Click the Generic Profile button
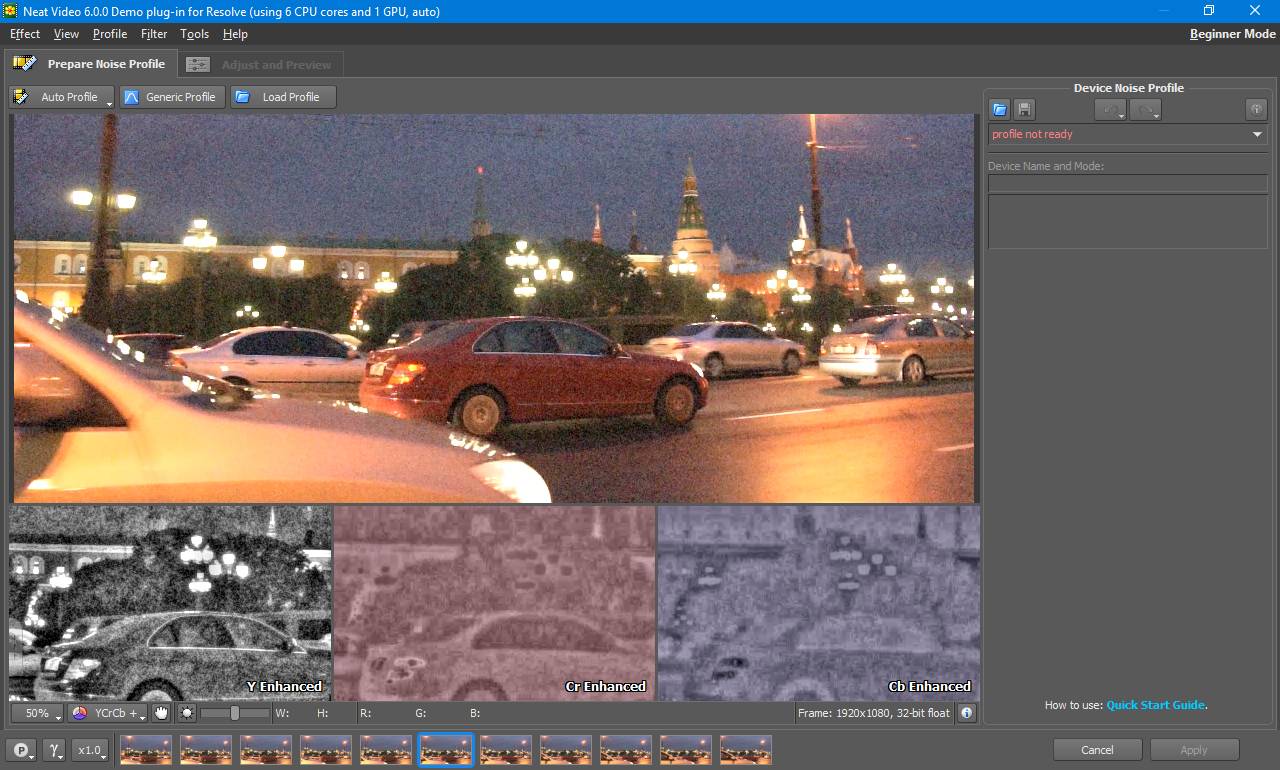Viewport: 1280px width, 770px height. coord(172,97)
